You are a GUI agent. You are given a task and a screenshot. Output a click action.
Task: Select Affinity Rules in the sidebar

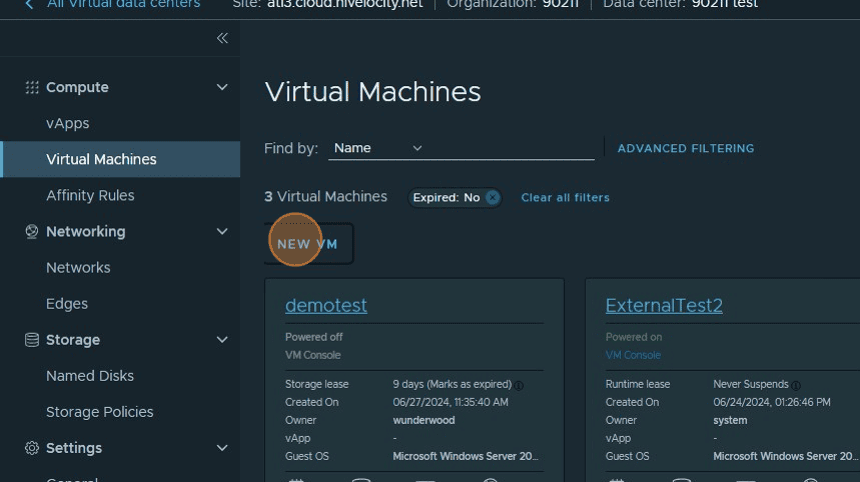click(x=90, y=196)
